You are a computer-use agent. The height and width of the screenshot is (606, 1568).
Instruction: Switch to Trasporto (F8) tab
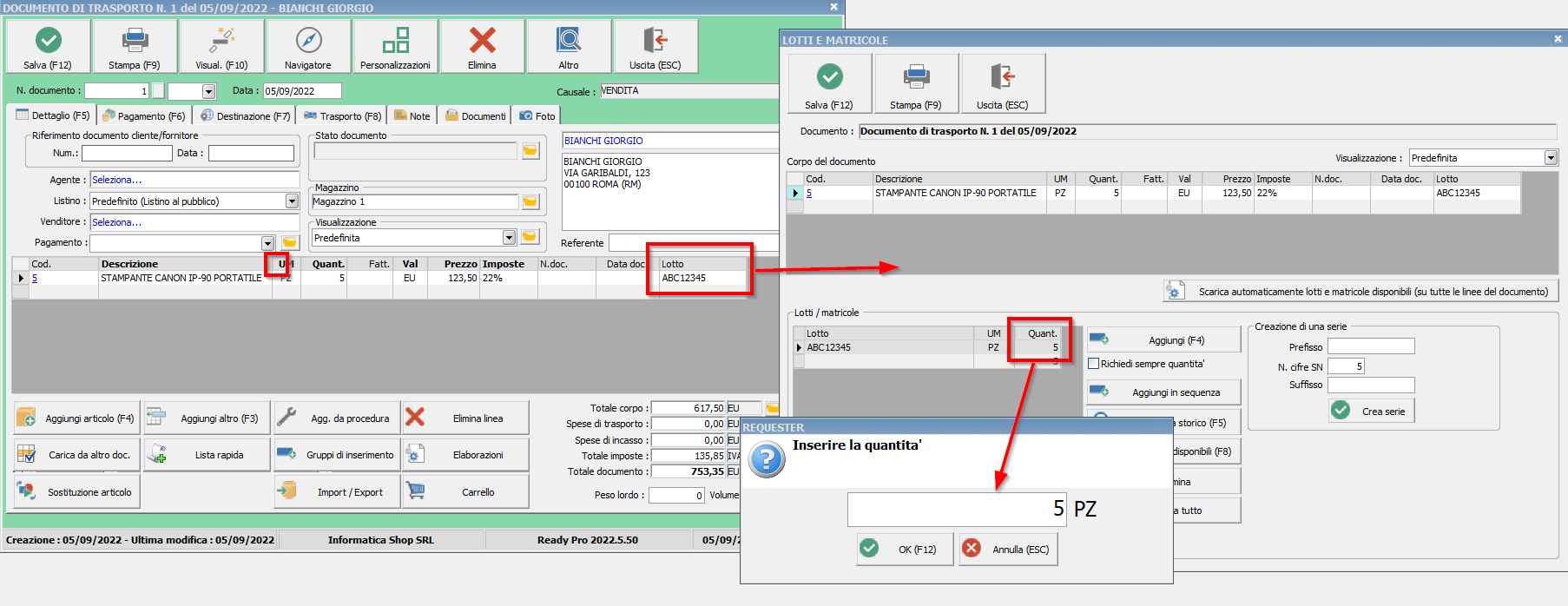click(x=342, y=115)
